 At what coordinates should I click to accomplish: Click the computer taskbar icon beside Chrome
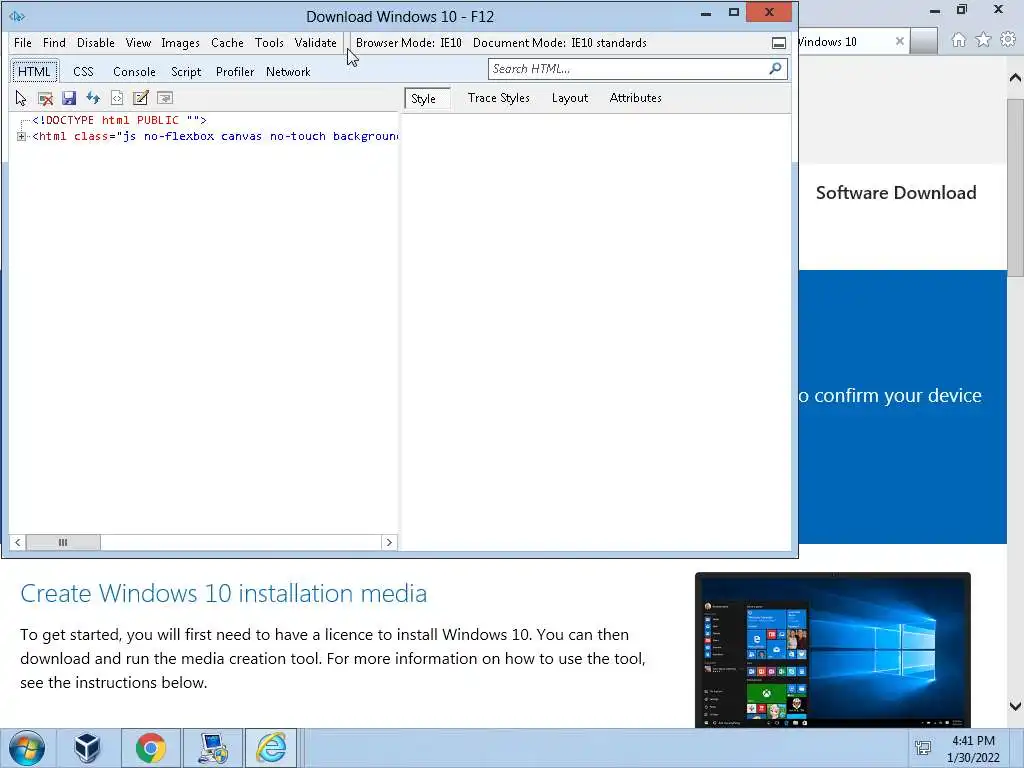[x=213, y=748]
